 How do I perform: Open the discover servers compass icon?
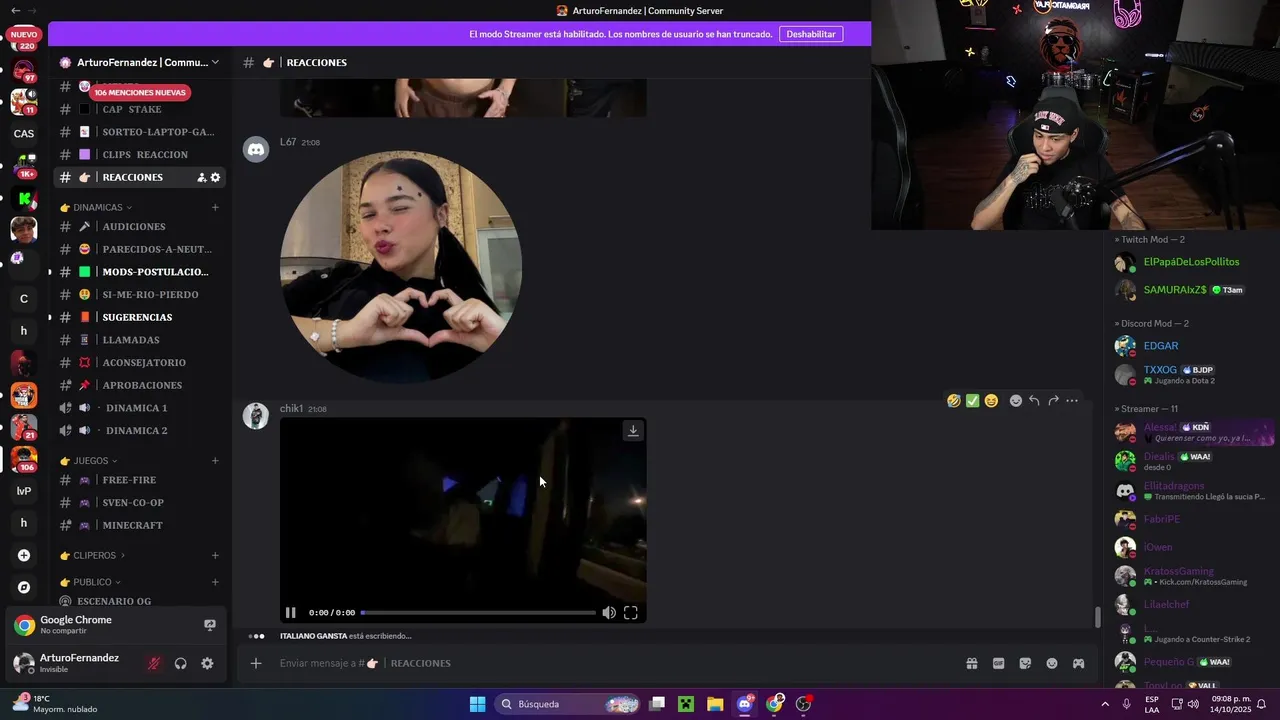(x=24, y=587)
